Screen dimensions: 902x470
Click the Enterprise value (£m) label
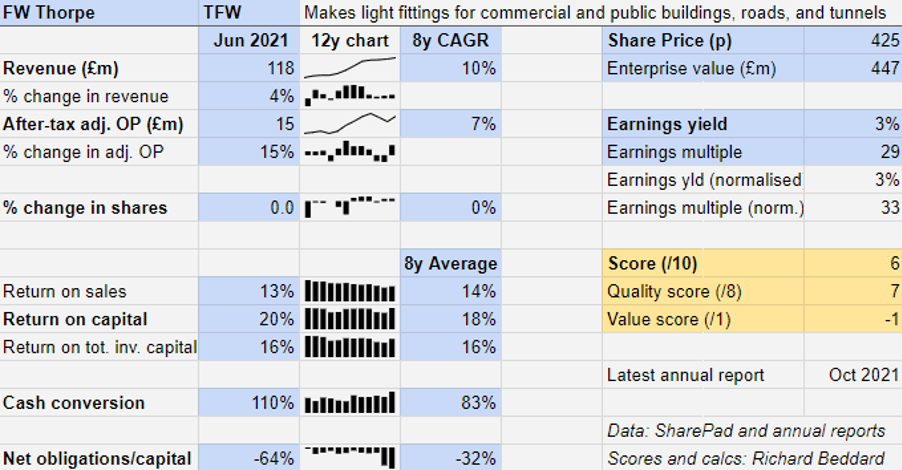[703, 68]
